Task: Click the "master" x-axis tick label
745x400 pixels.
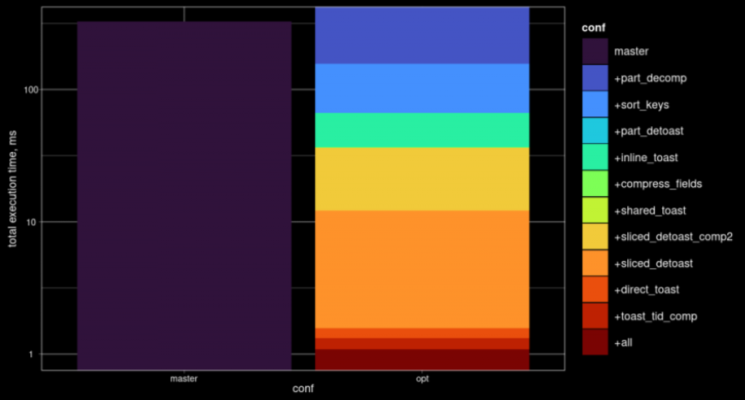Action: coord(184,378)
